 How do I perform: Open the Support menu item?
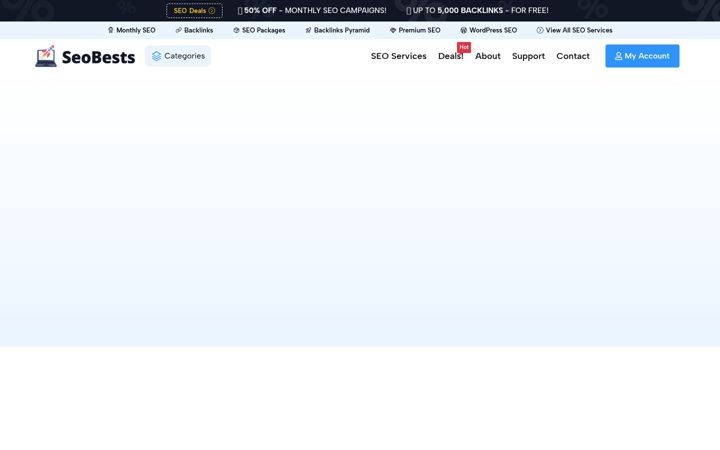tap(529, 56)
